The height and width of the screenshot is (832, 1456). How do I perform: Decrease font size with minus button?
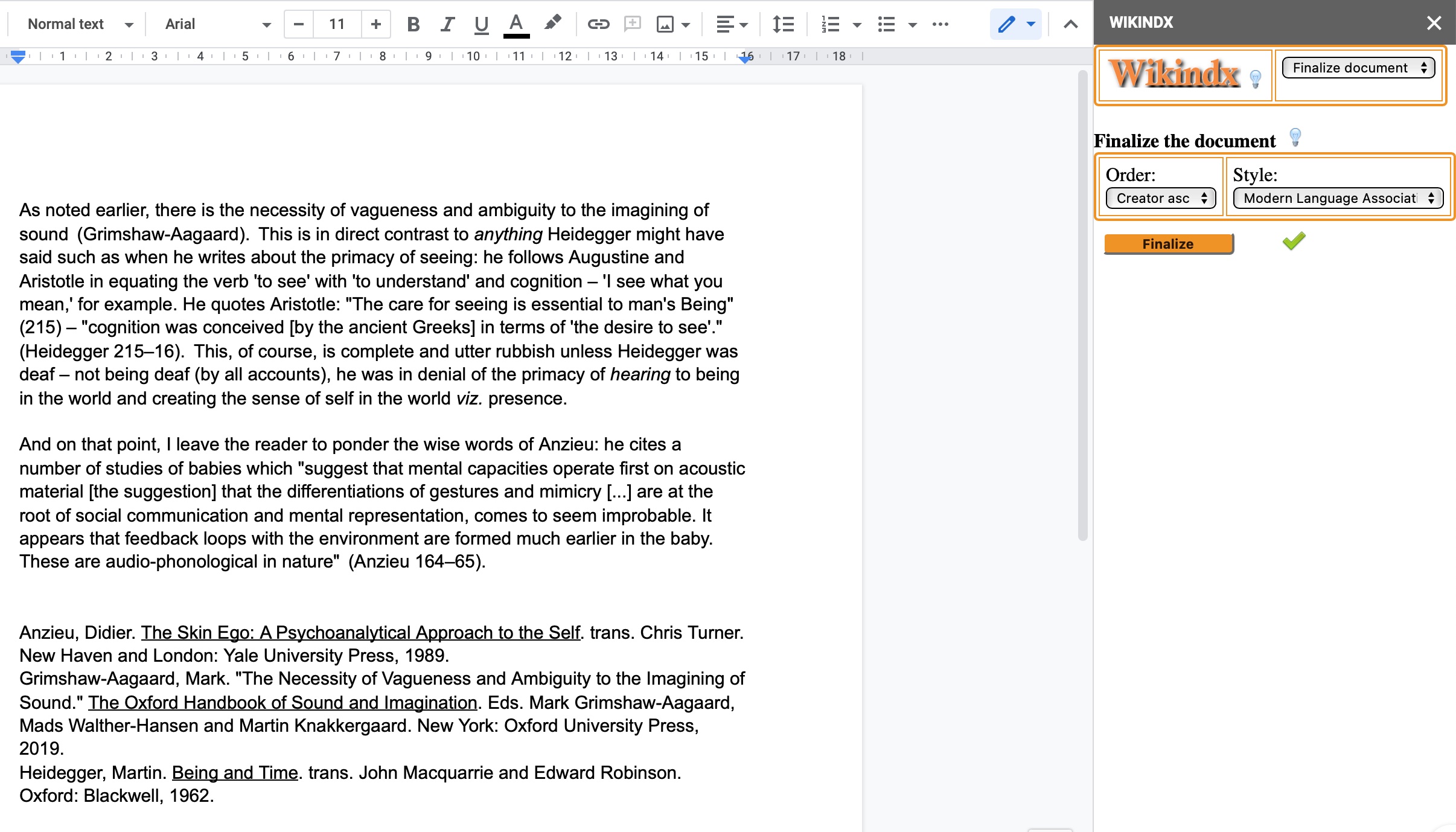coord(298,24)
